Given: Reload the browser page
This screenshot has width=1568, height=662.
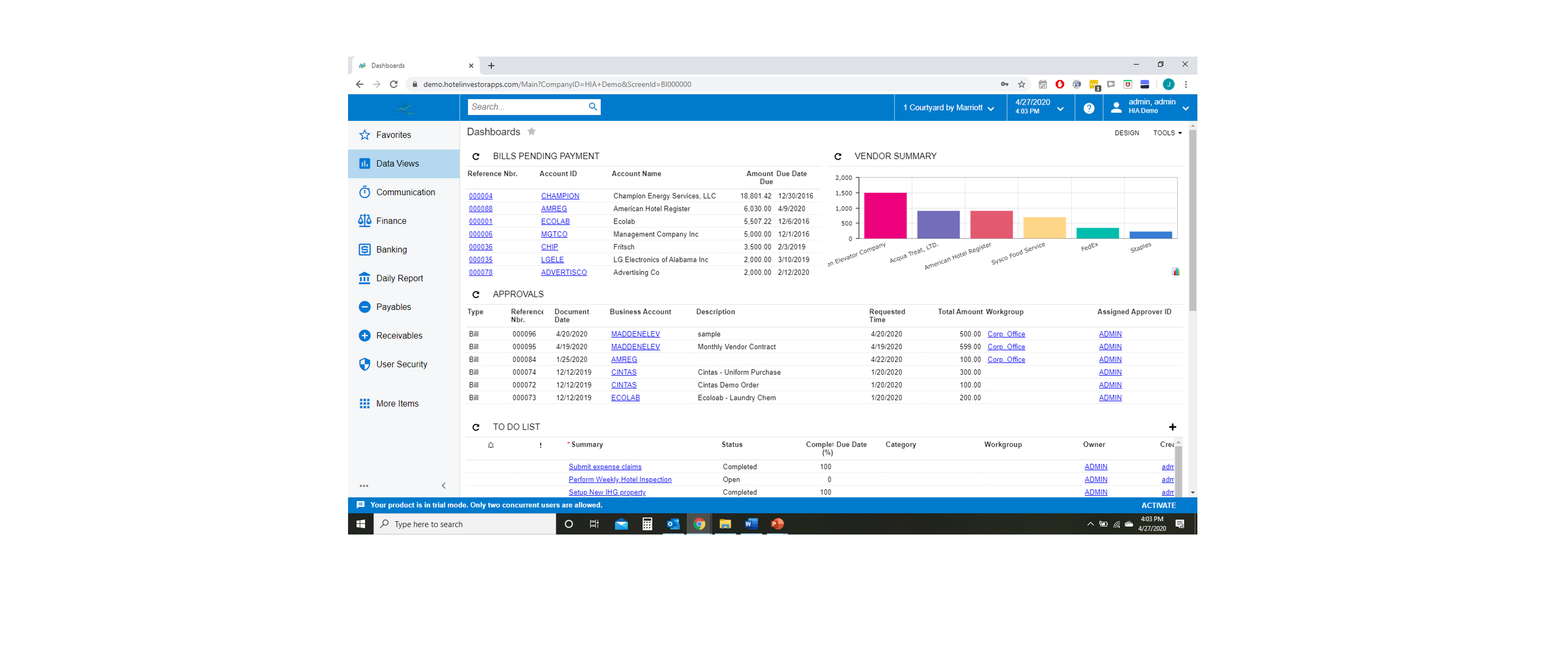Looking at the screenshot, I should tap(394, 85).
